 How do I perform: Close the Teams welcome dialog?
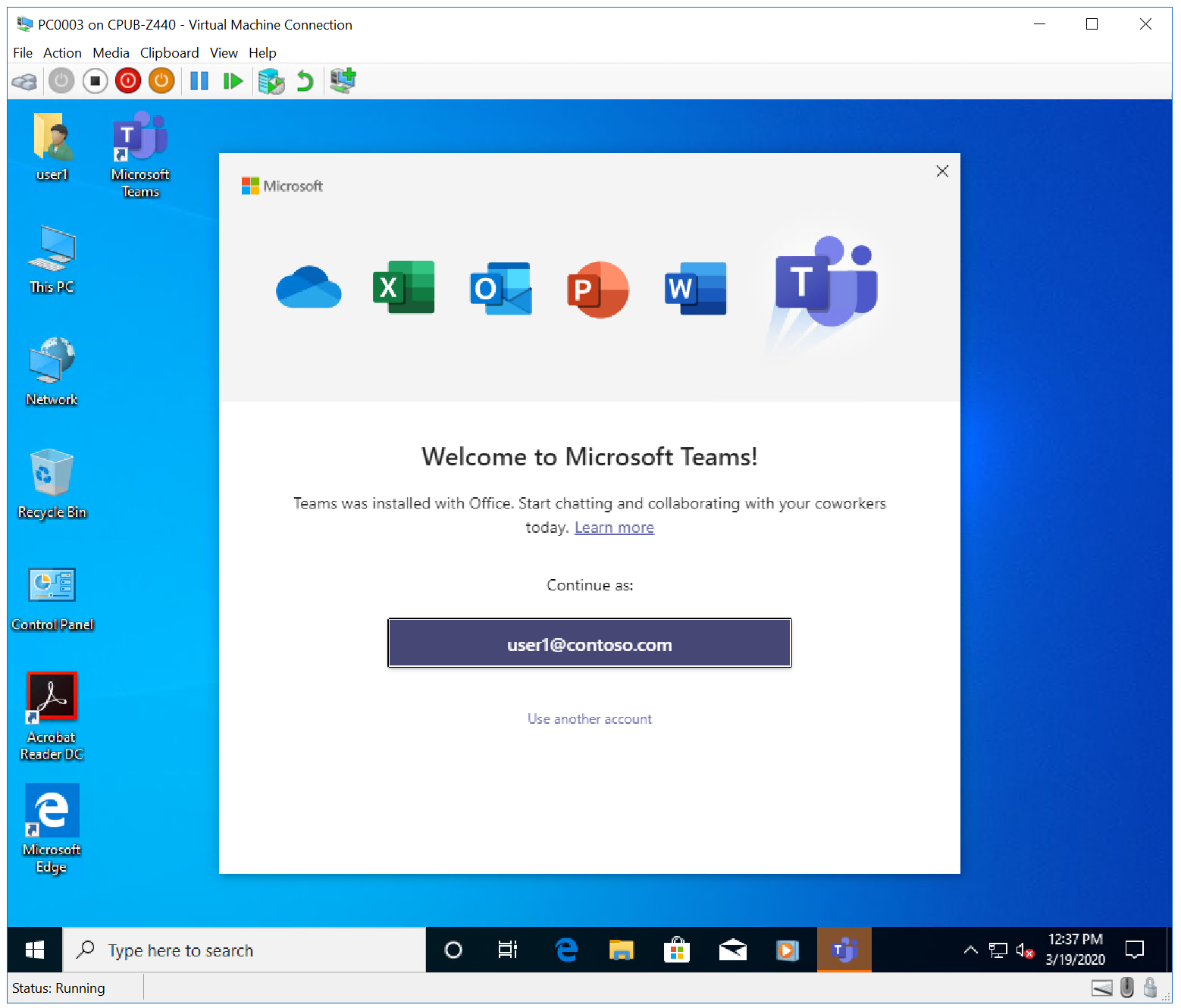point(941,171)
